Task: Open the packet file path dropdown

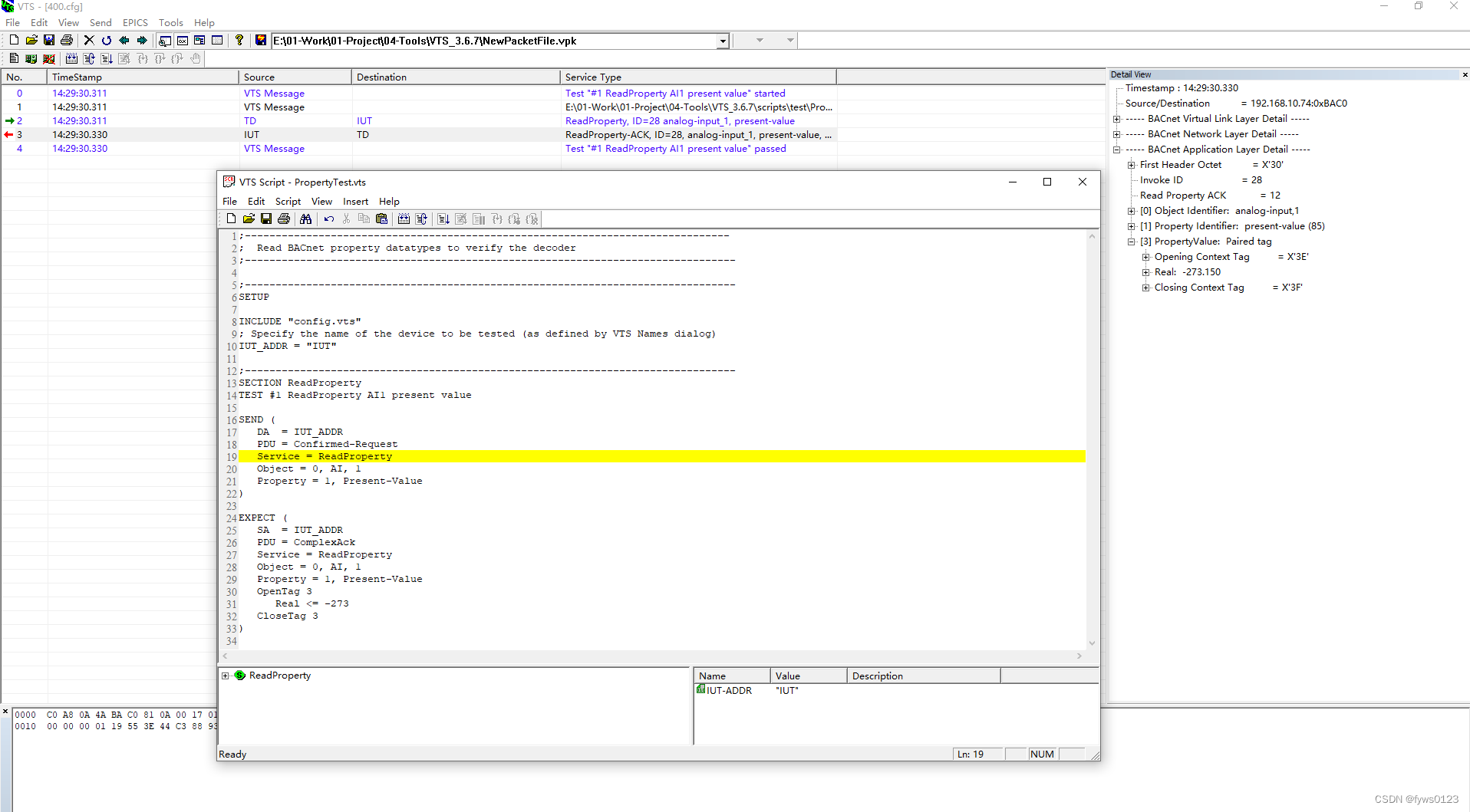Action: coord(723,41)
